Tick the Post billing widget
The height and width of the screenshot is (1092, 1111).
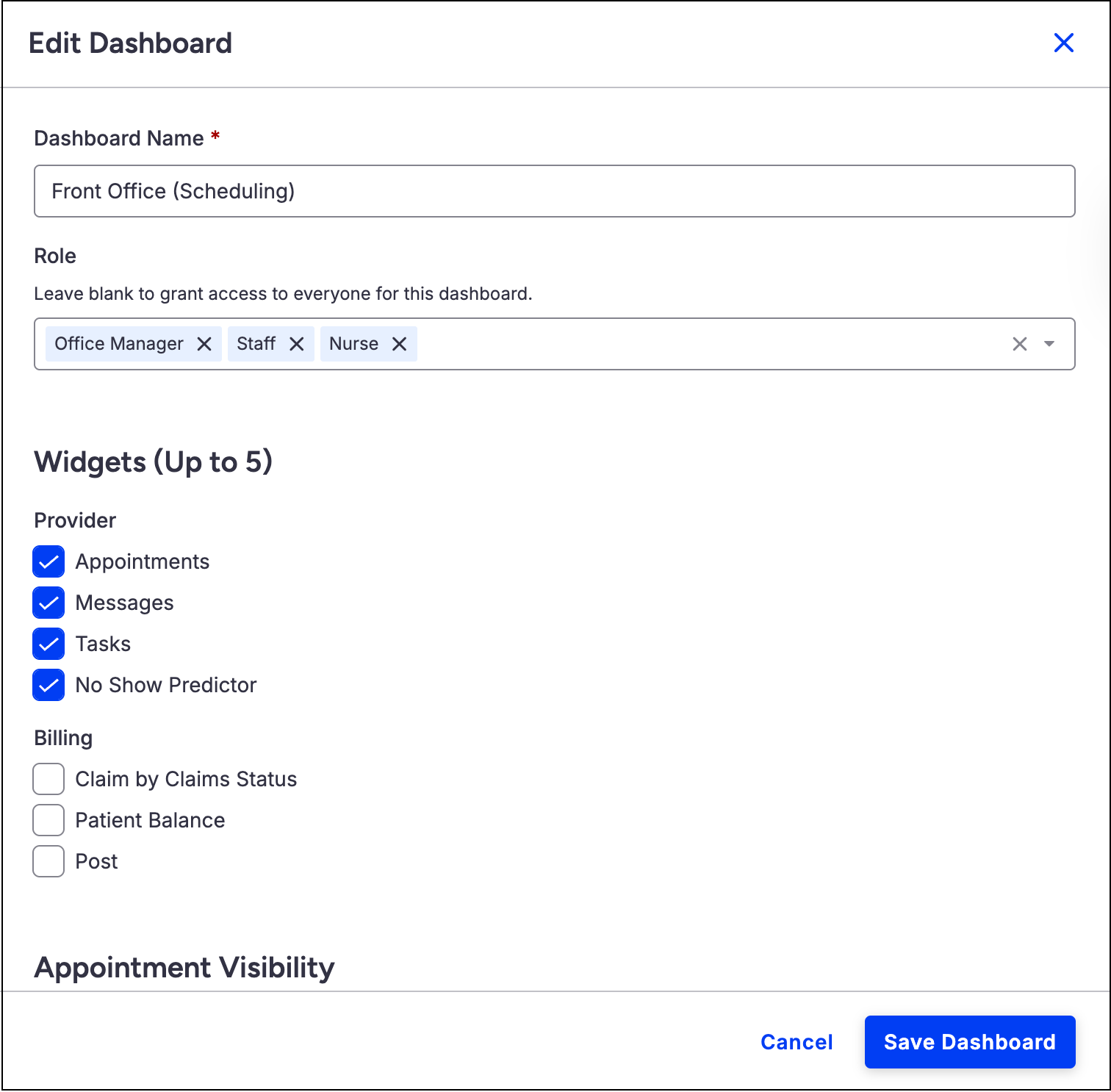pyautogui.click(x=48, y=861)
